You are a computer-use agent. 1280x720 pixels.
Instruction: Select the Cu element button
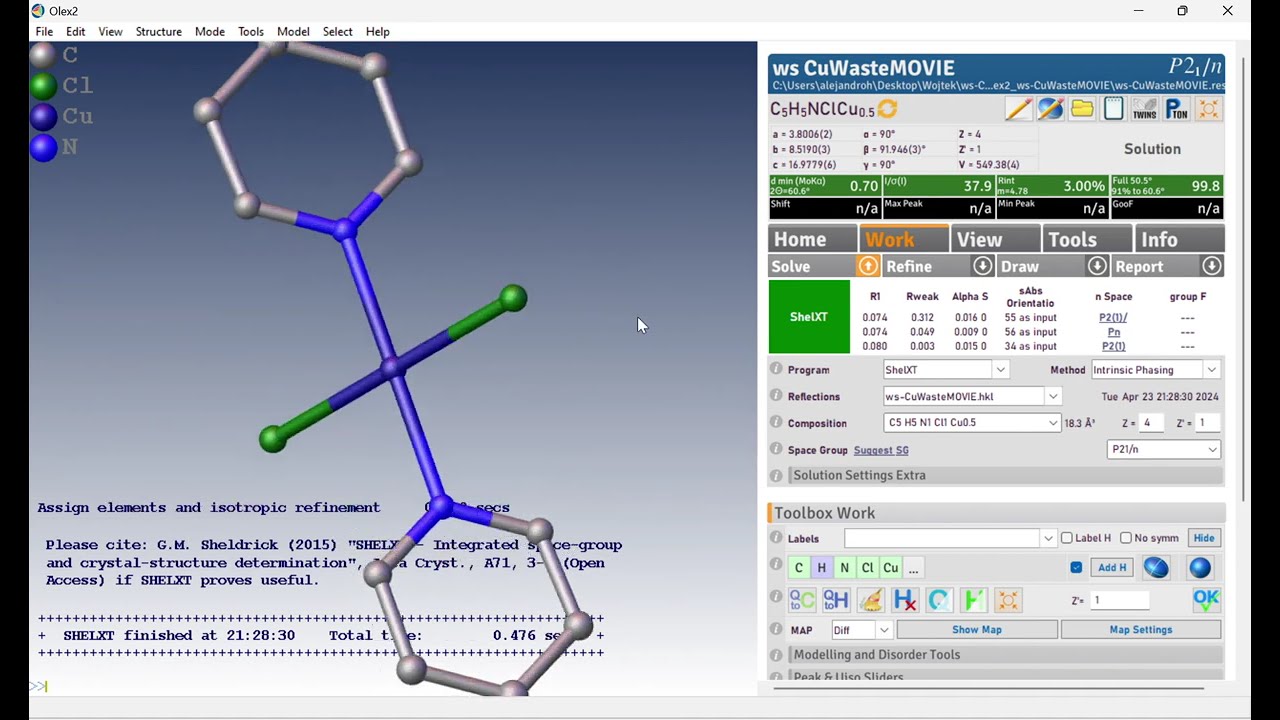click(x=890, y=568)
